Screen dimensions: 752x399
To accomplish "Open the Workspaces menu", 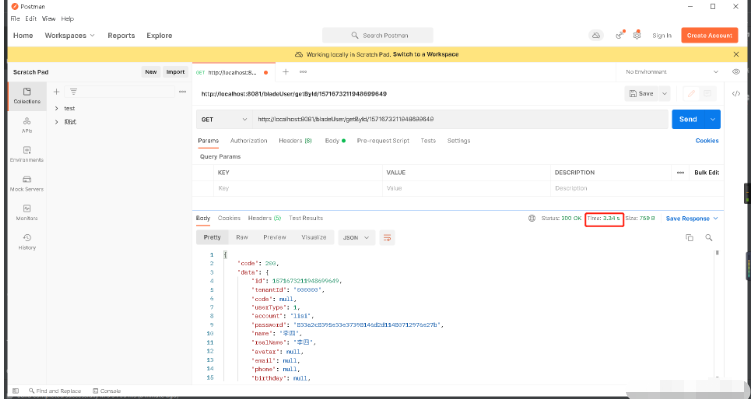I will tap(70, 35).
